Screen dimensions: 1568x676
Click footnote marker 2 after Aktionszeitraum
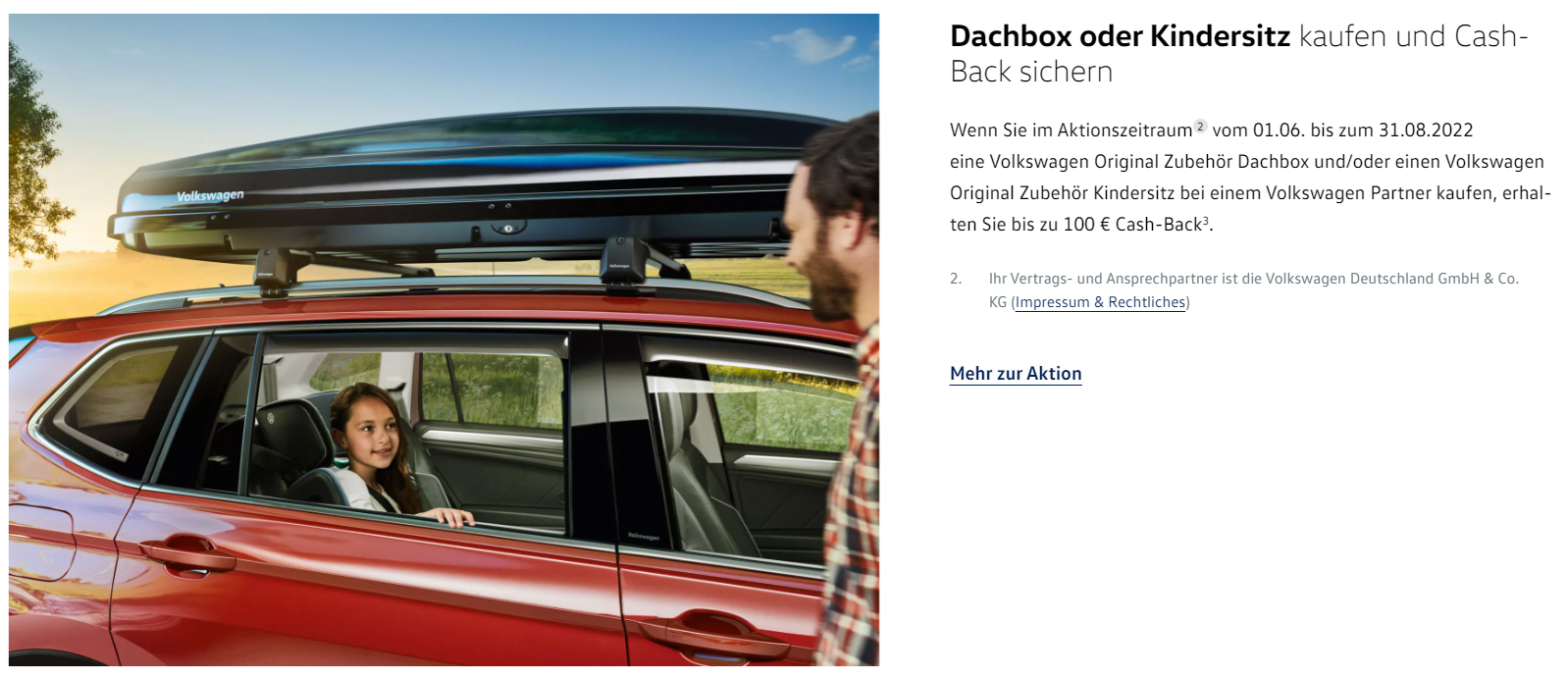click(x=1200, y=127)
